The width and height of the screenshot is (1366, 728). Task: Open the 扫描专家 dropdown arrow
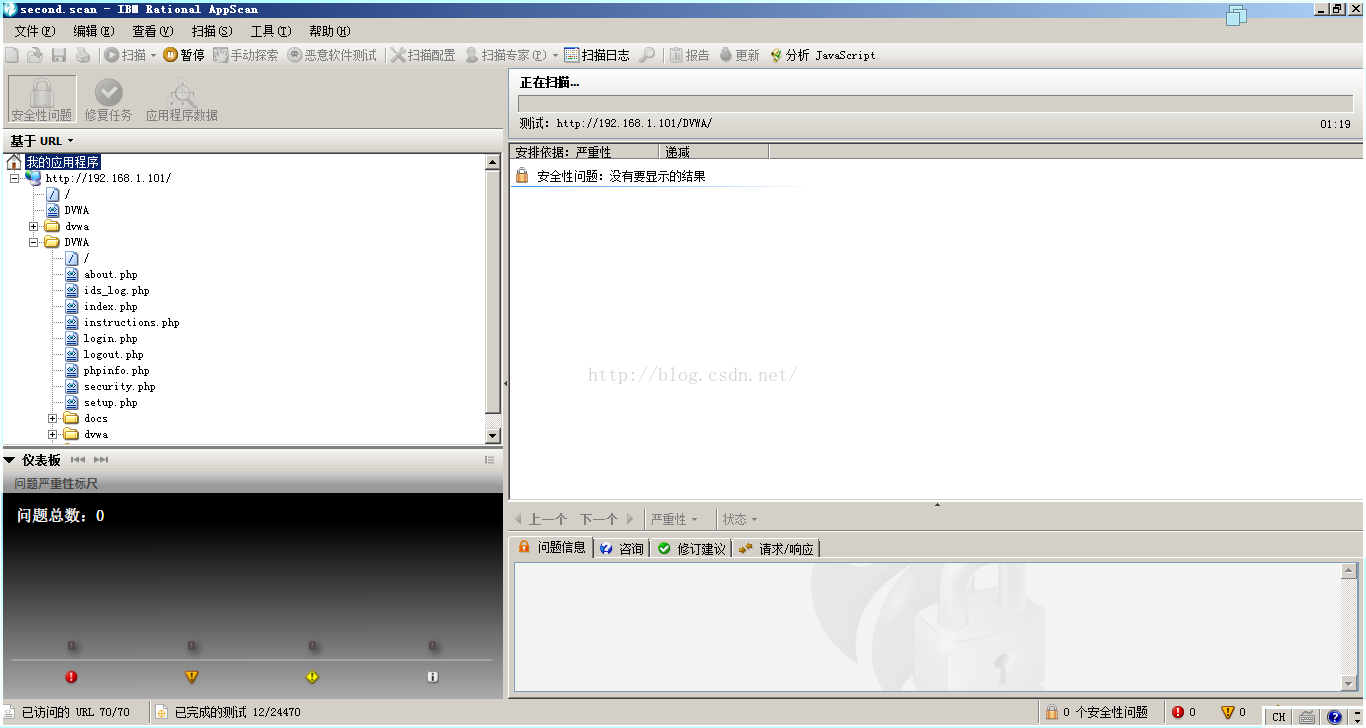[x=555, y=55]
